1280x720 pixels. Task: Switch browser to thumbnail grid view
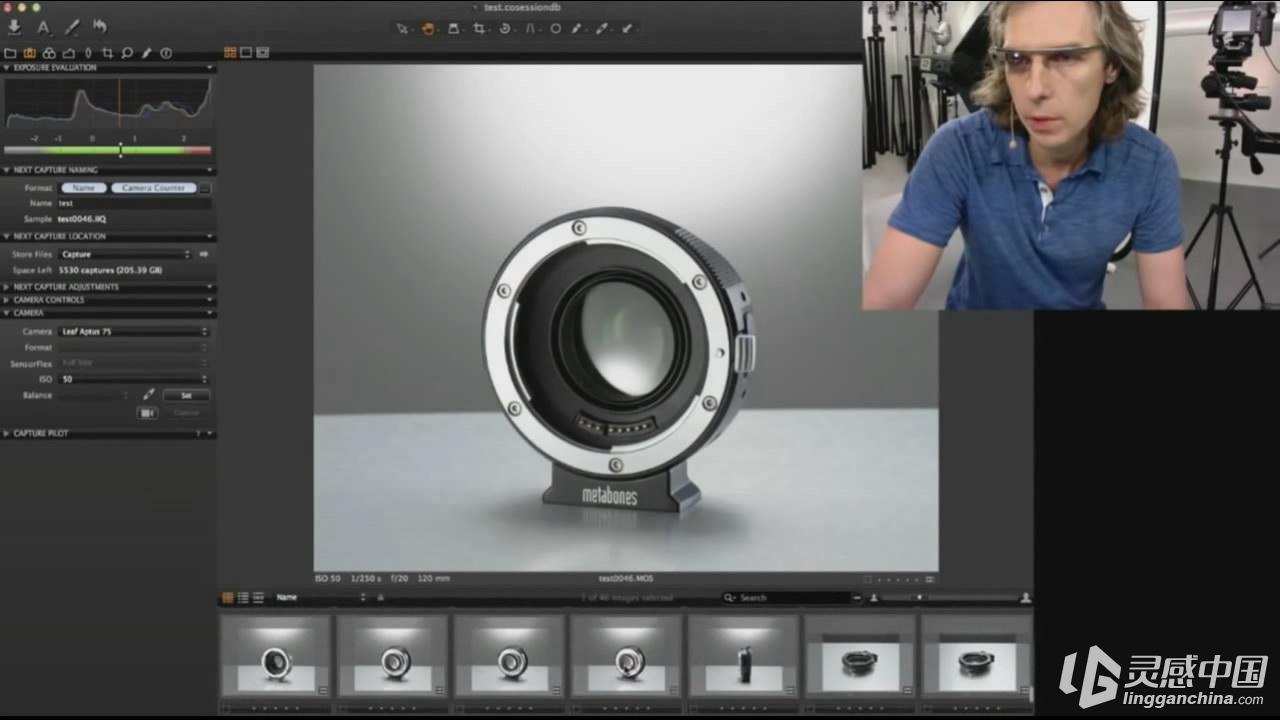[228, 598]
